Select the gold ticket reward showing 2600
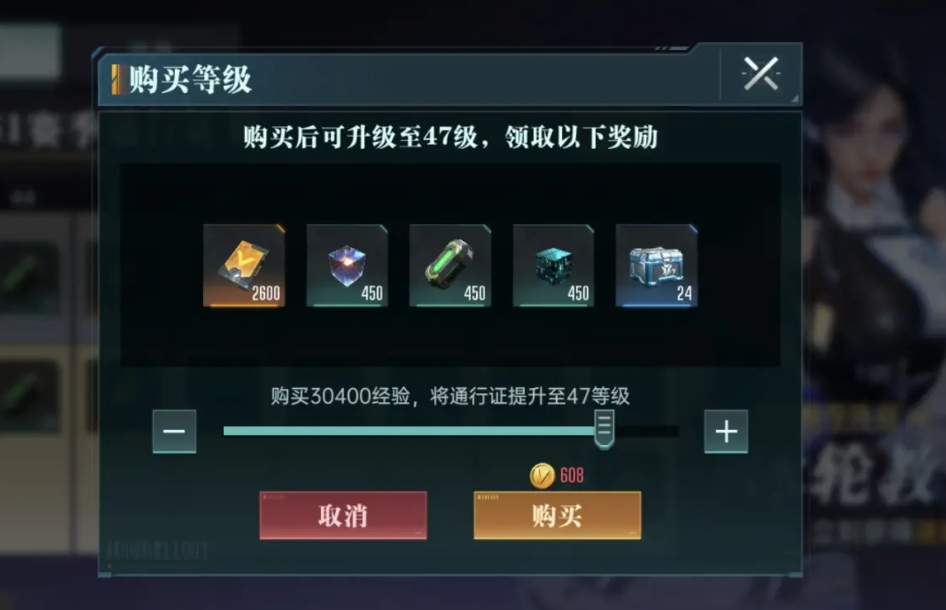Screen dimensions: 946x610 (x=244, y=265)
